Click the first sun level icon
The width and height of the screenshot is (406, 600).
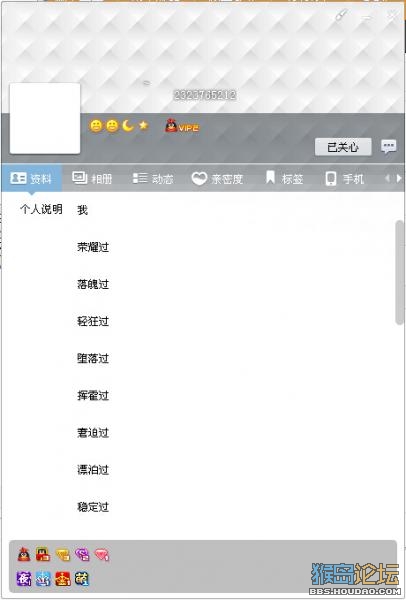pyautogui.click(x=96, y=126)
